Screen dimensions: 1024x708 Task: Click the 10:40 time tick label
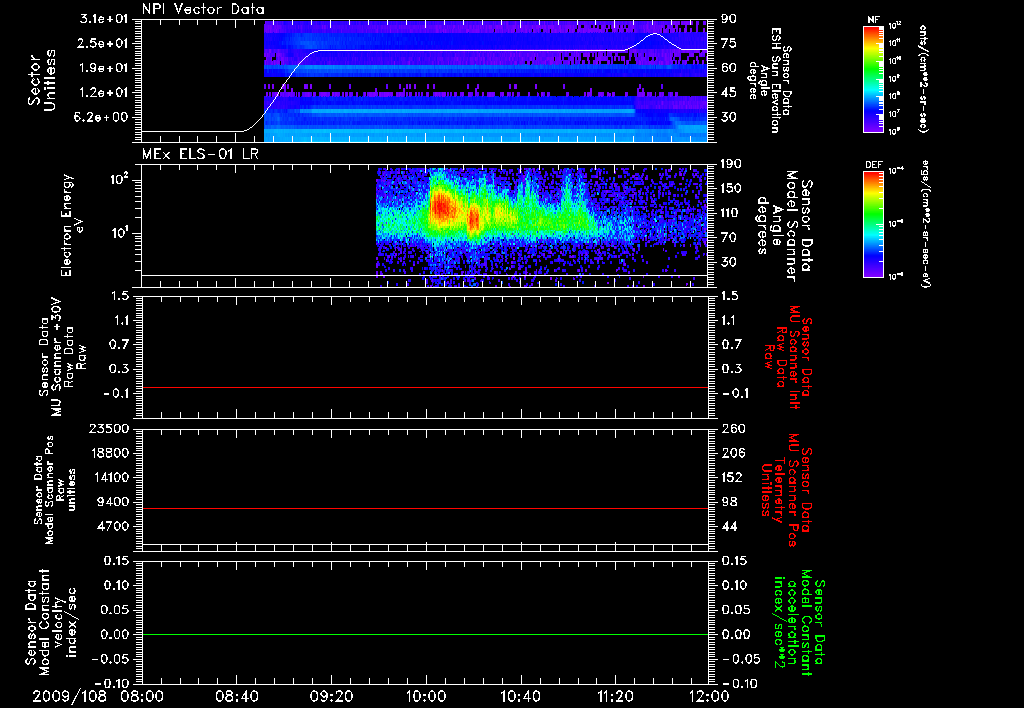click(x=520, y=696)
